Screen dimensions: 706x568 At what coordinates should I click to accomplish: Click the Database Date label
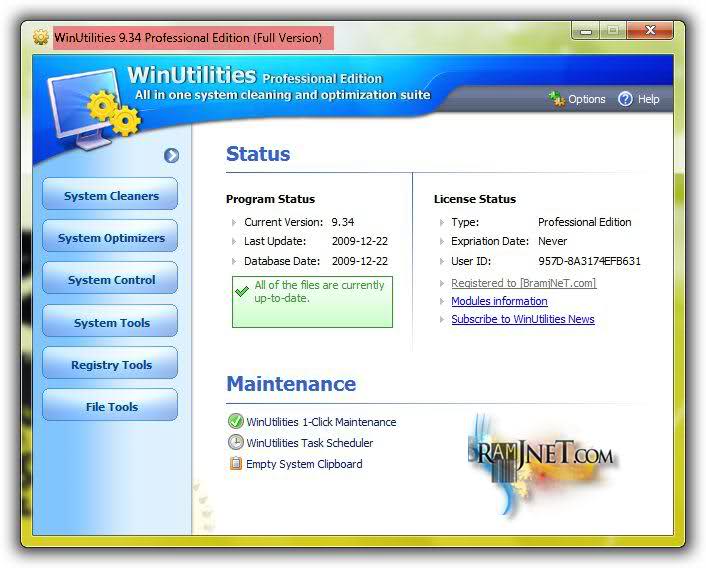pos(282,261)
